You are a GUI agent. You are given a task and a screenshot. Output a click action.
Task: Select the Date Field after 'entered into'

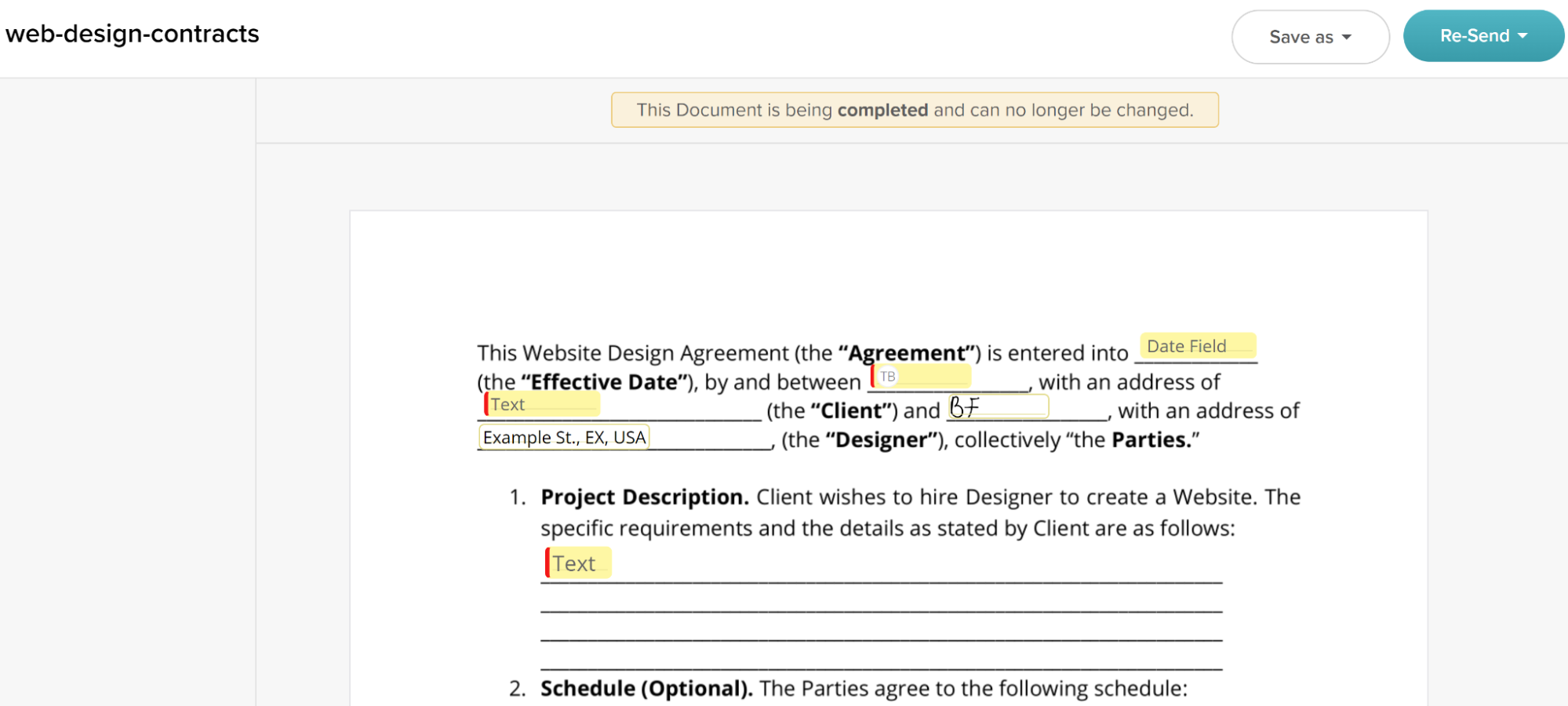[x=1196, y=346]
